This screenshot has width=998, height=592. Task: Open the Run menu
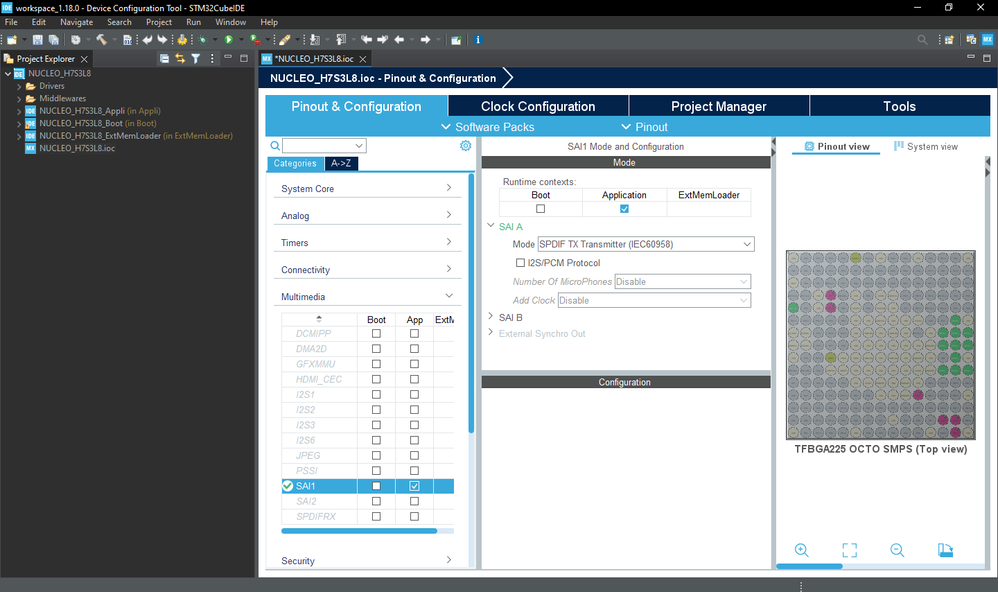click(x=193, y=22)
